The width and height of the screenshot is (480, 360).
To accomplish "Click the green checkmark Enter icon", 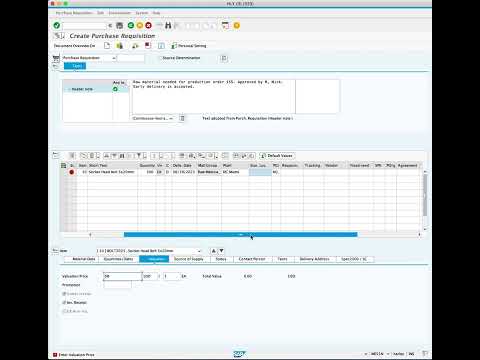I will (x=57, y=25).
